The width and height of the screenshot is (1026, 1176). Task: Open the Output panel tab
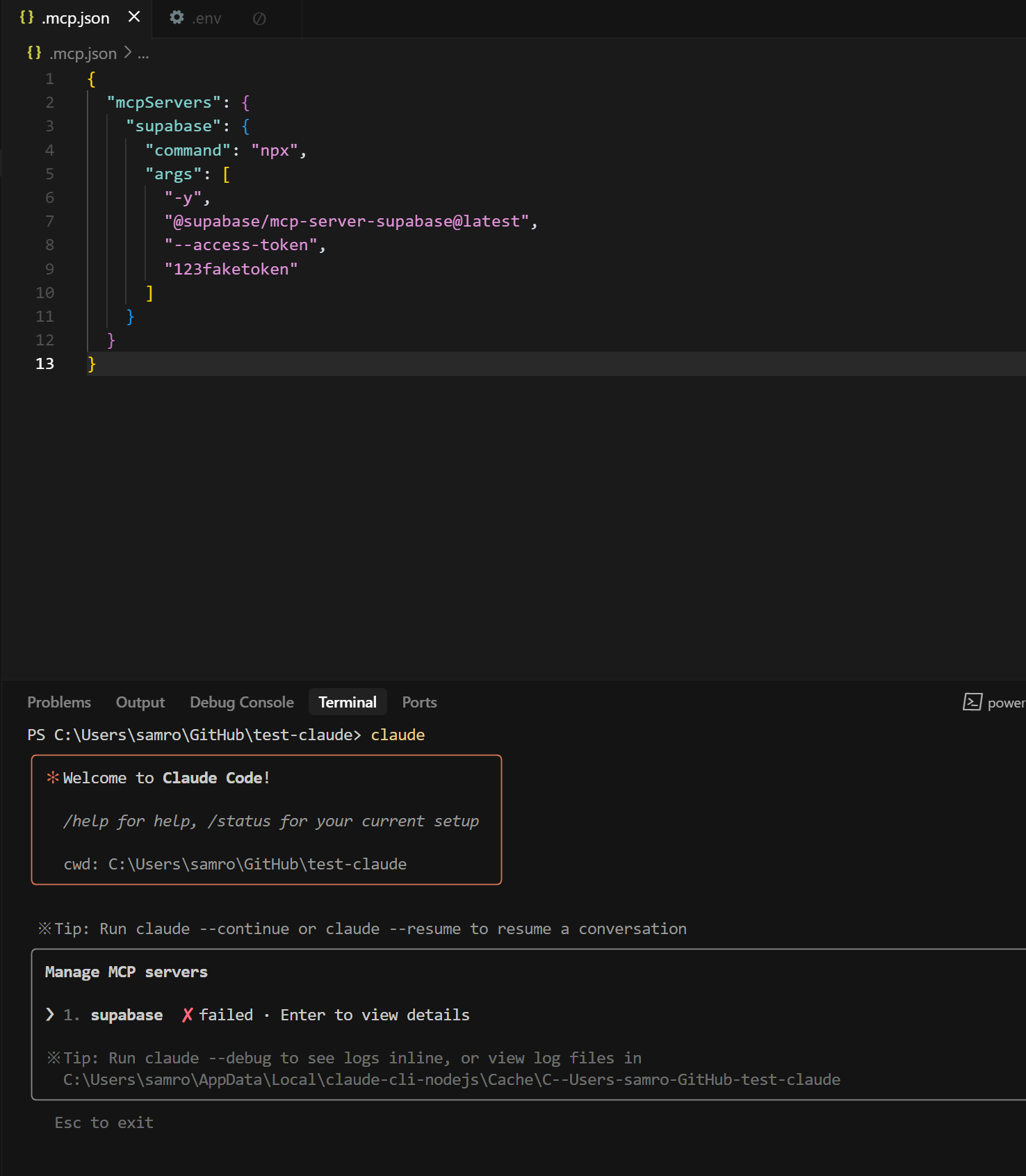click(x=140, y=702)
